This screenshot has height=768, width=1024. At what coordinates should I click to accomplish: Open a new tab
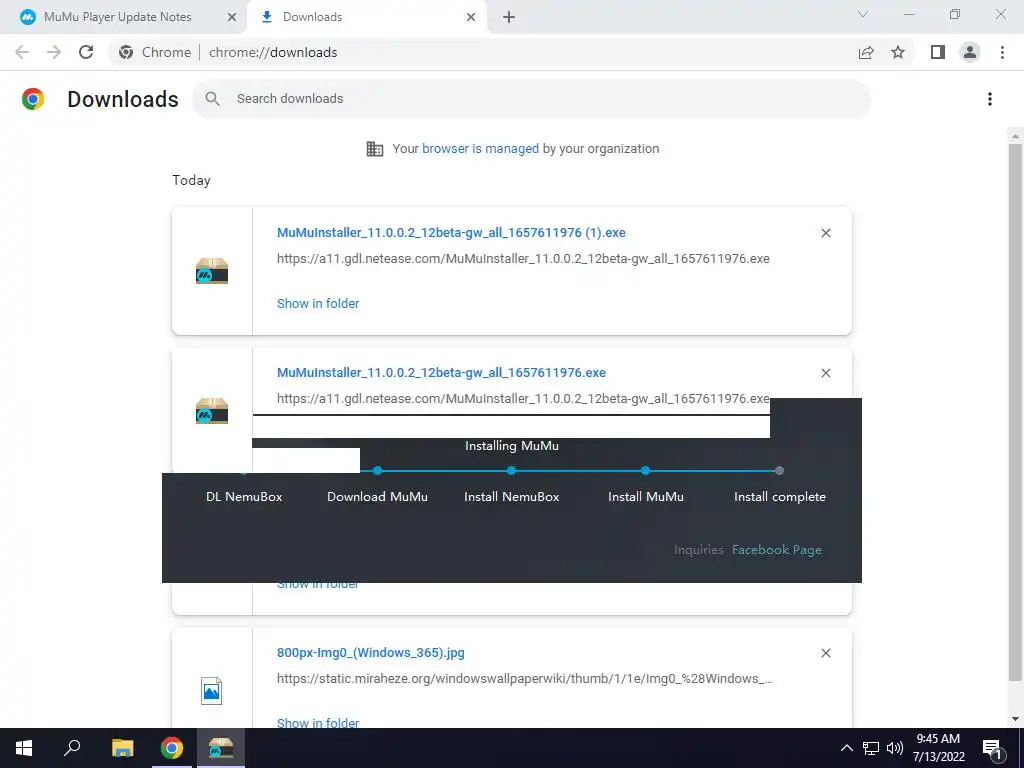point(509,17)
